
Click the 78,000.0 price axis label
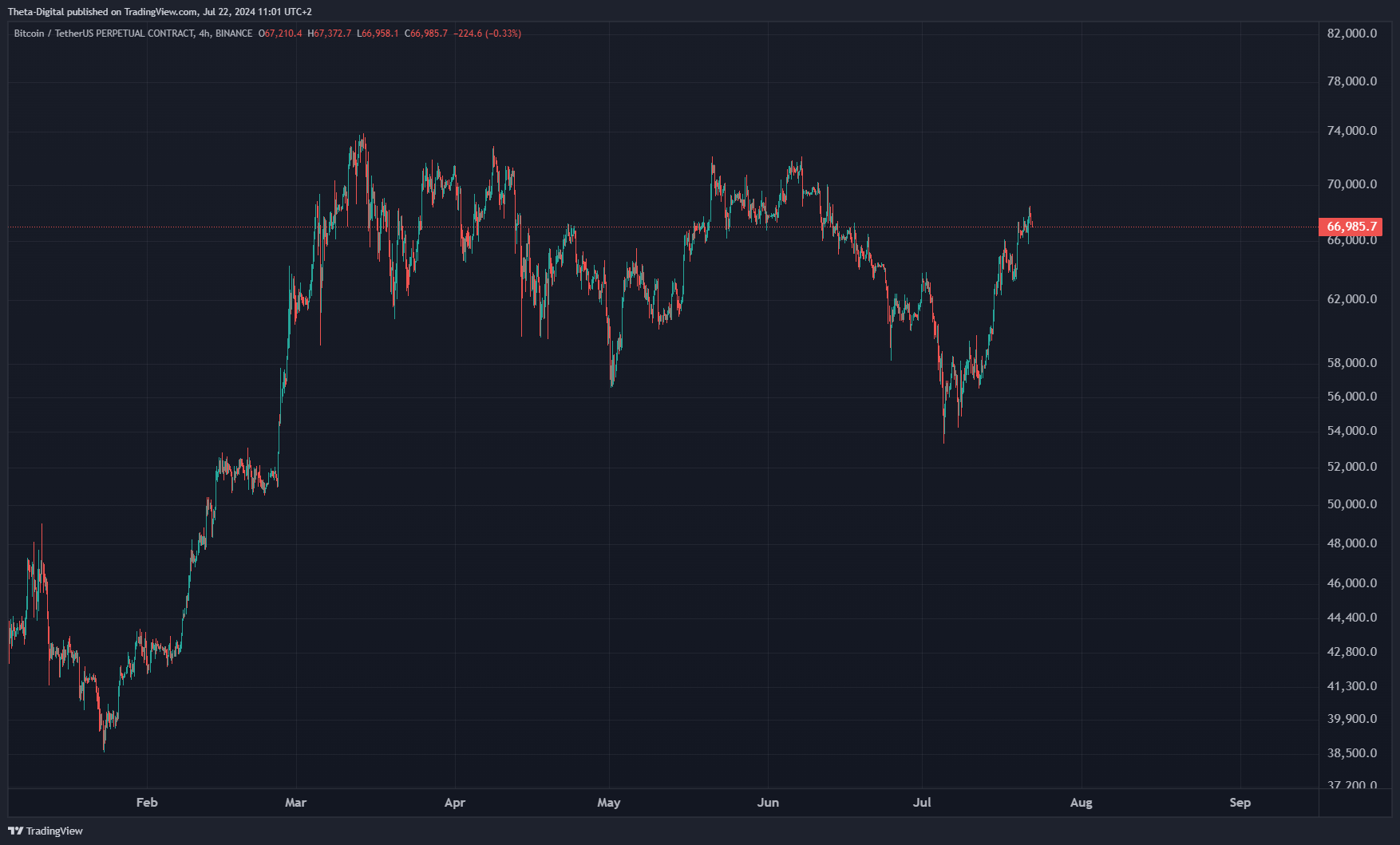tap(1352, 81)
